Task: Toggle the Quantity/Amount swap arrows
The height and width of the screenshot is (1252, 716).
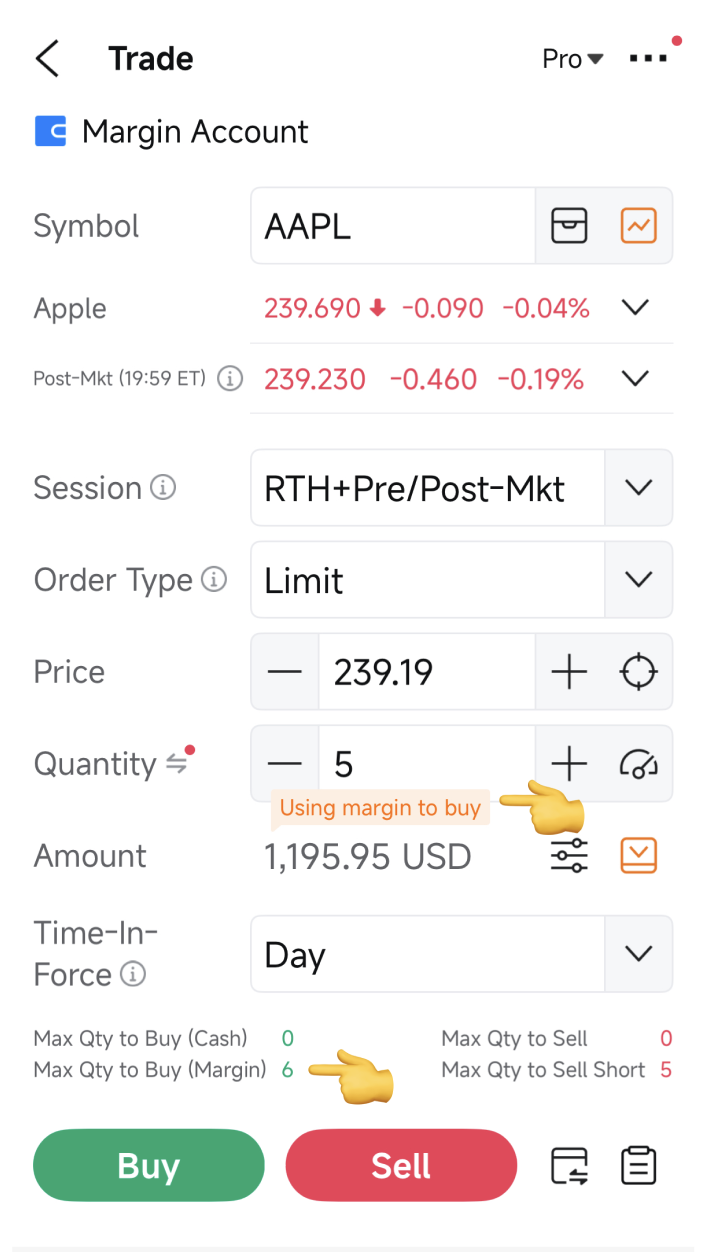Action: [176, 764]
